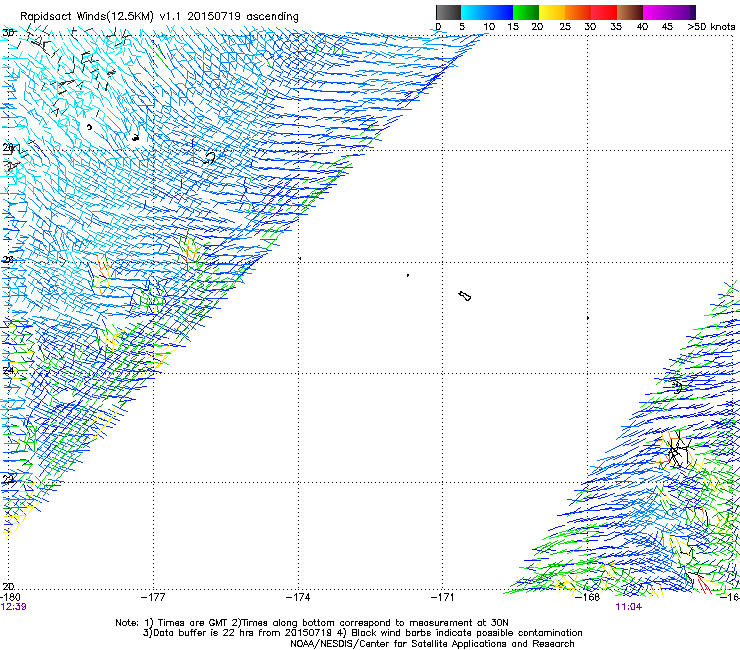Click the brown 35–40 knot legend segment
The image size is (740, 650).
click(630, 12)
